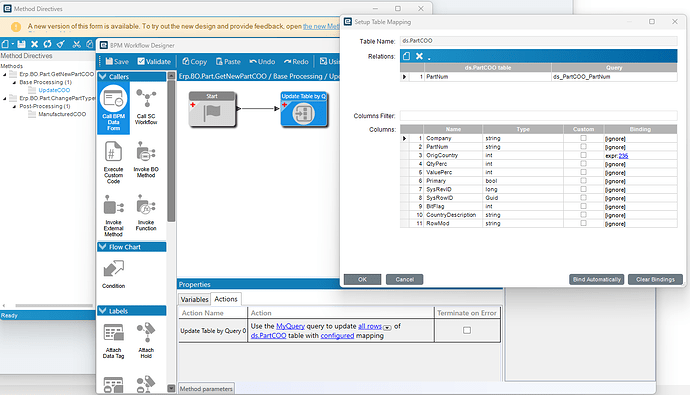Toggle the Terminate on Error checkbox

467,330
